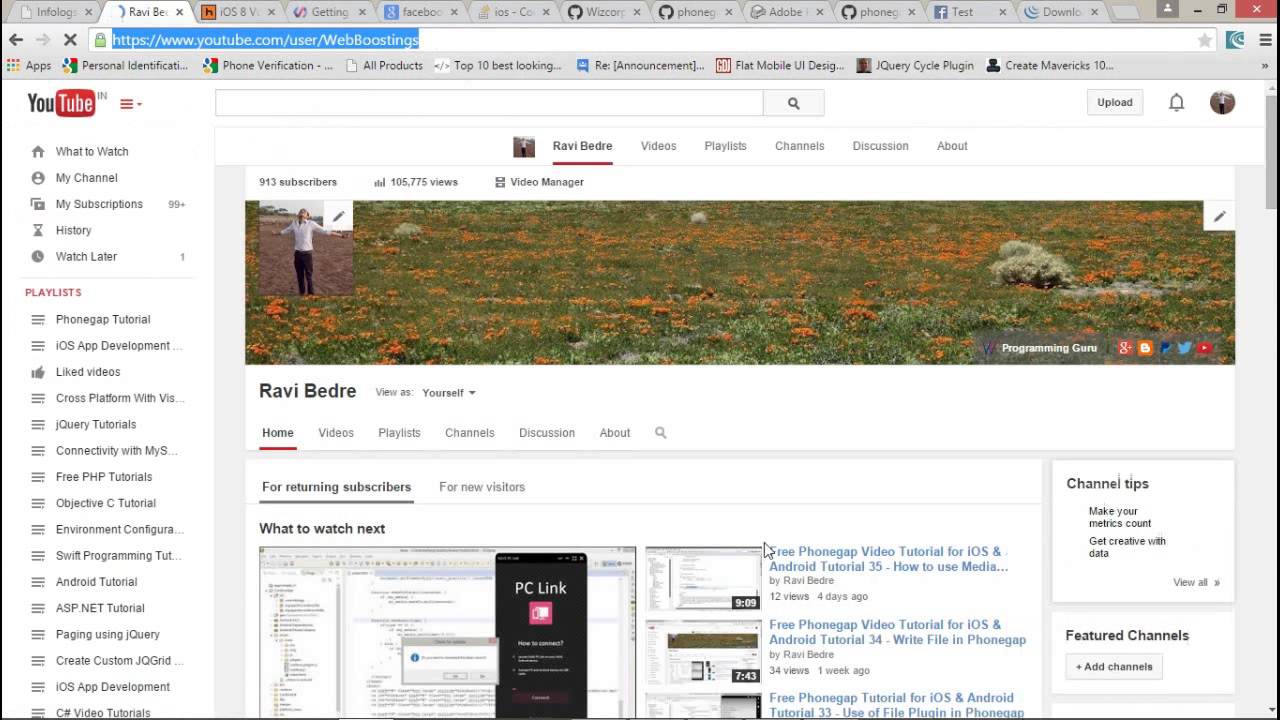The width and height of the screenshot is (1280, 720).
Task: Click the browser back arrow
Action: pyautogui.click(x=16, y=40)
